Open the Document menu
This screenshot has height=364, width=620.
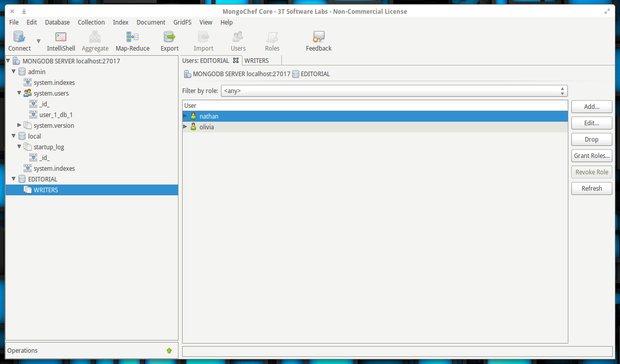click(151, 22)
